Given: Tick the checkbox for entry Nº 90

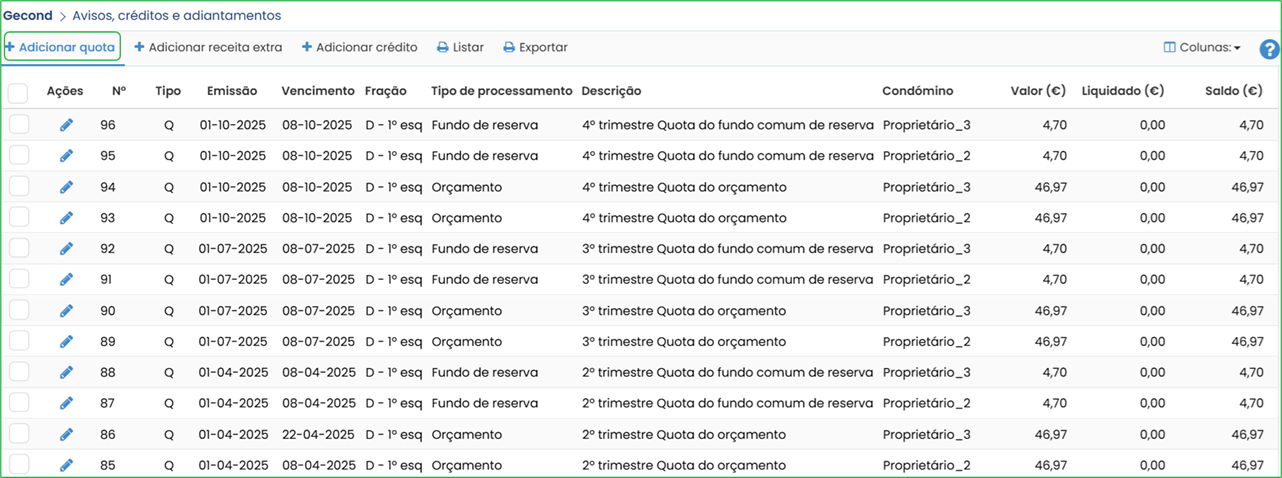Looking at the screenshot, I should pos(19,311).
